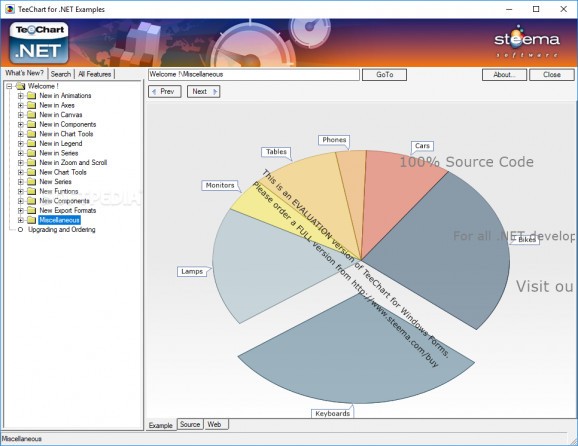The height and width of the screenshot is (446, 578).
Task: Click the GoTo button
Action: (384, 74)
